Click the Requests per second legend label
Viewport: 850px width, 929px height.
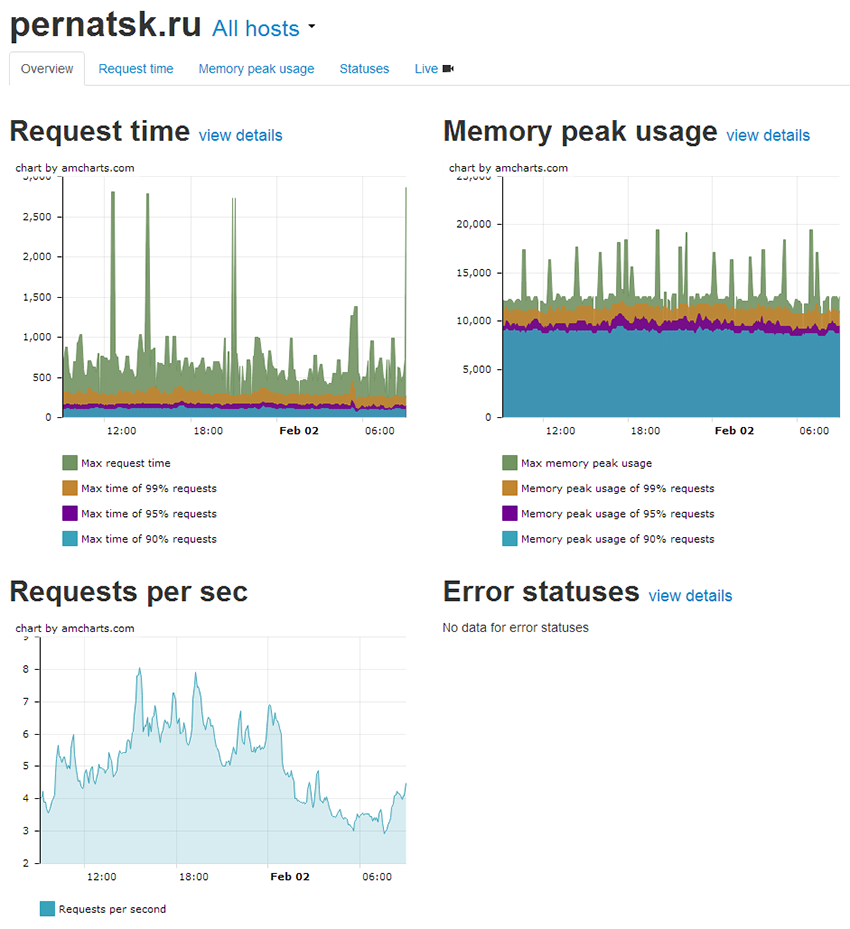[112, 909]
